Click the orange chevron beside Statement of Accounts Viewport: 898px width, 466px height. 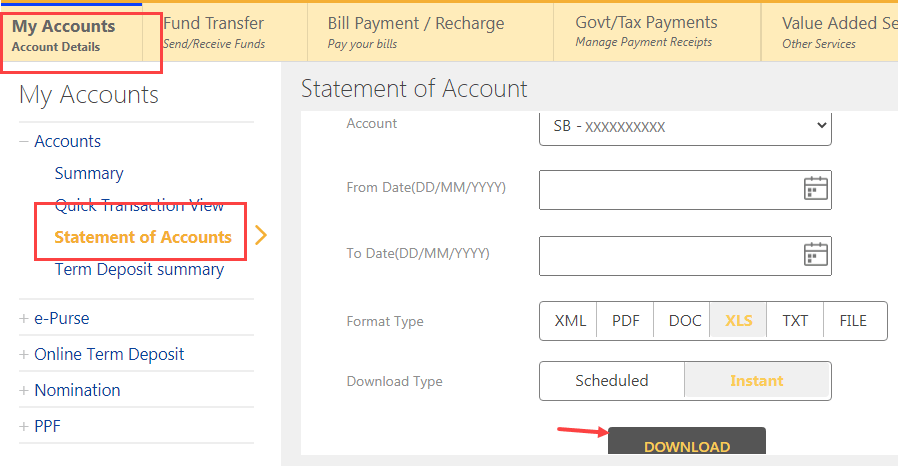point(261,235)
